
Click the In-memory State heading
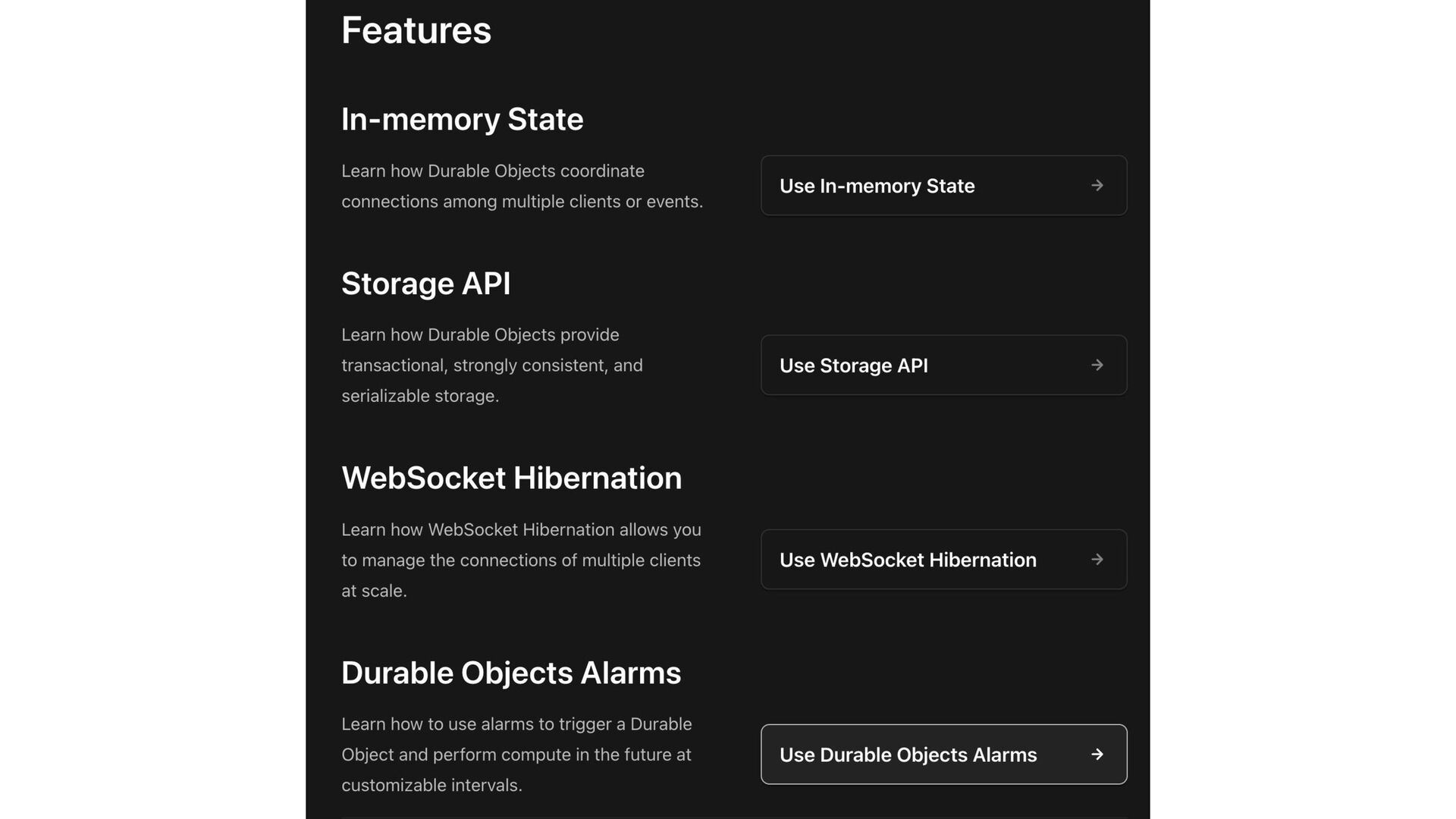pos(462,119)
